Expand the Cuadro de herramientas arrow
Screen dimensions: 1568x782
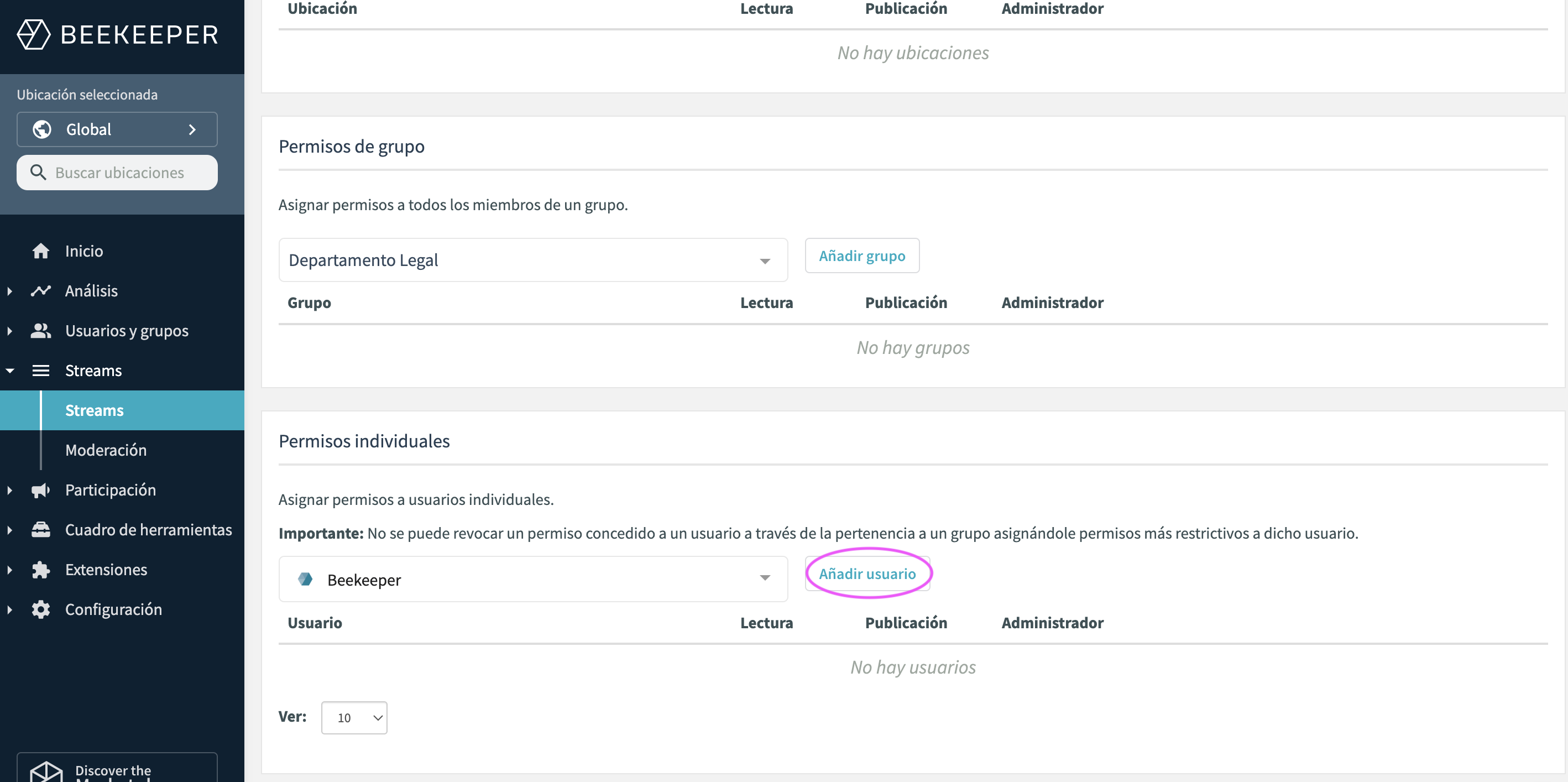[x=10, y=530]
